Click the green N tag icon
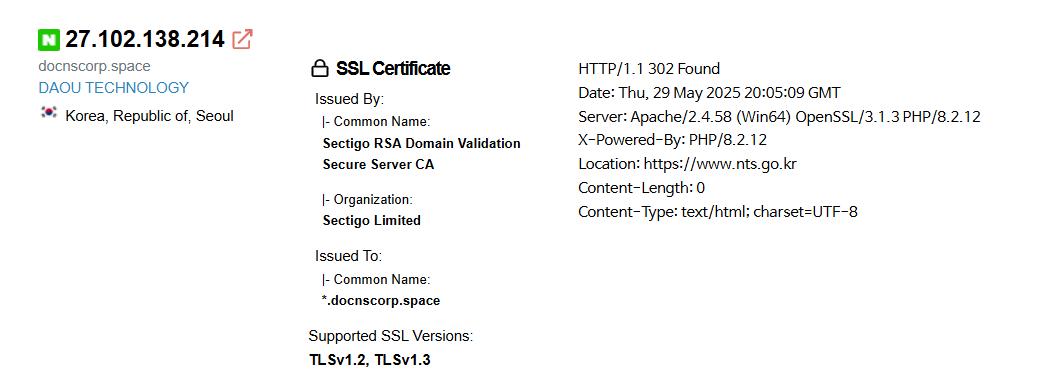This screenshot has width=1059, height=379. pos(49,40)
